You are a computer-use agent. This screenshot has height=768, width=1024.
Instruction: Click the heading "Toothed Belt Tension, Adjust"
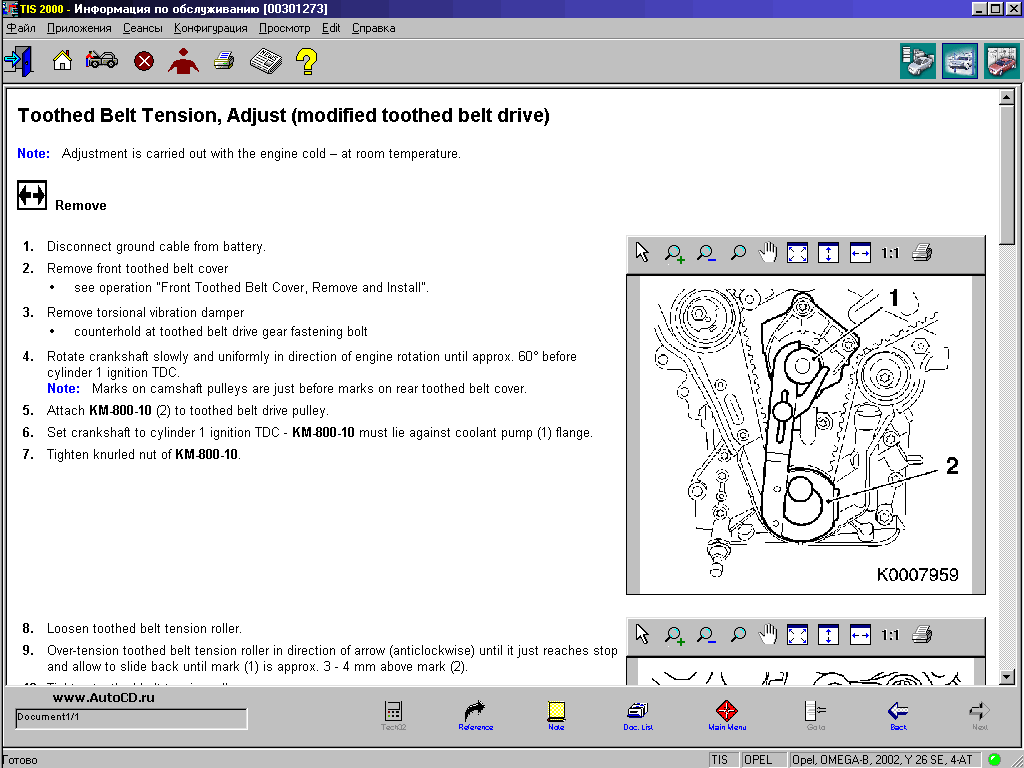(x=152, y=116)
